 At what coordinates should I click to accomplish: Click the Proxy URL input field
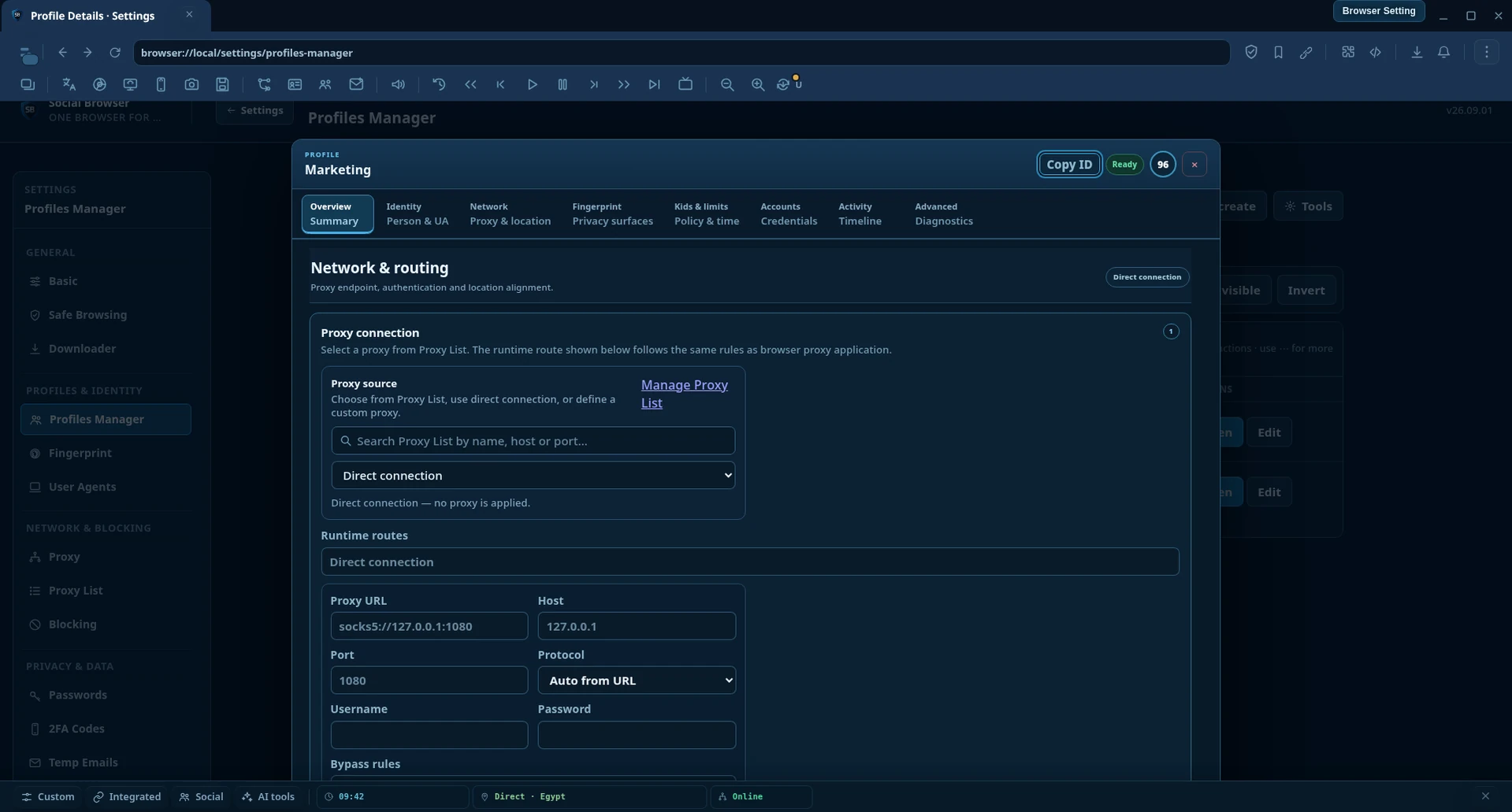point(429,626)
